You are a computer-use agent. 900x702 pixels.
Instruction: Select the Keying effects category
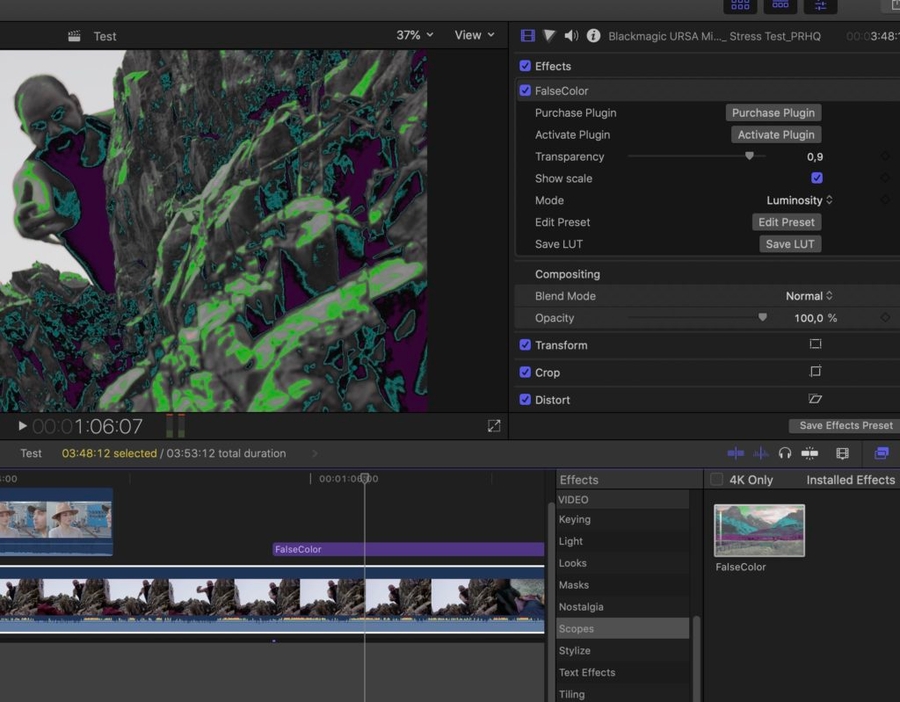tap(575, 520)
